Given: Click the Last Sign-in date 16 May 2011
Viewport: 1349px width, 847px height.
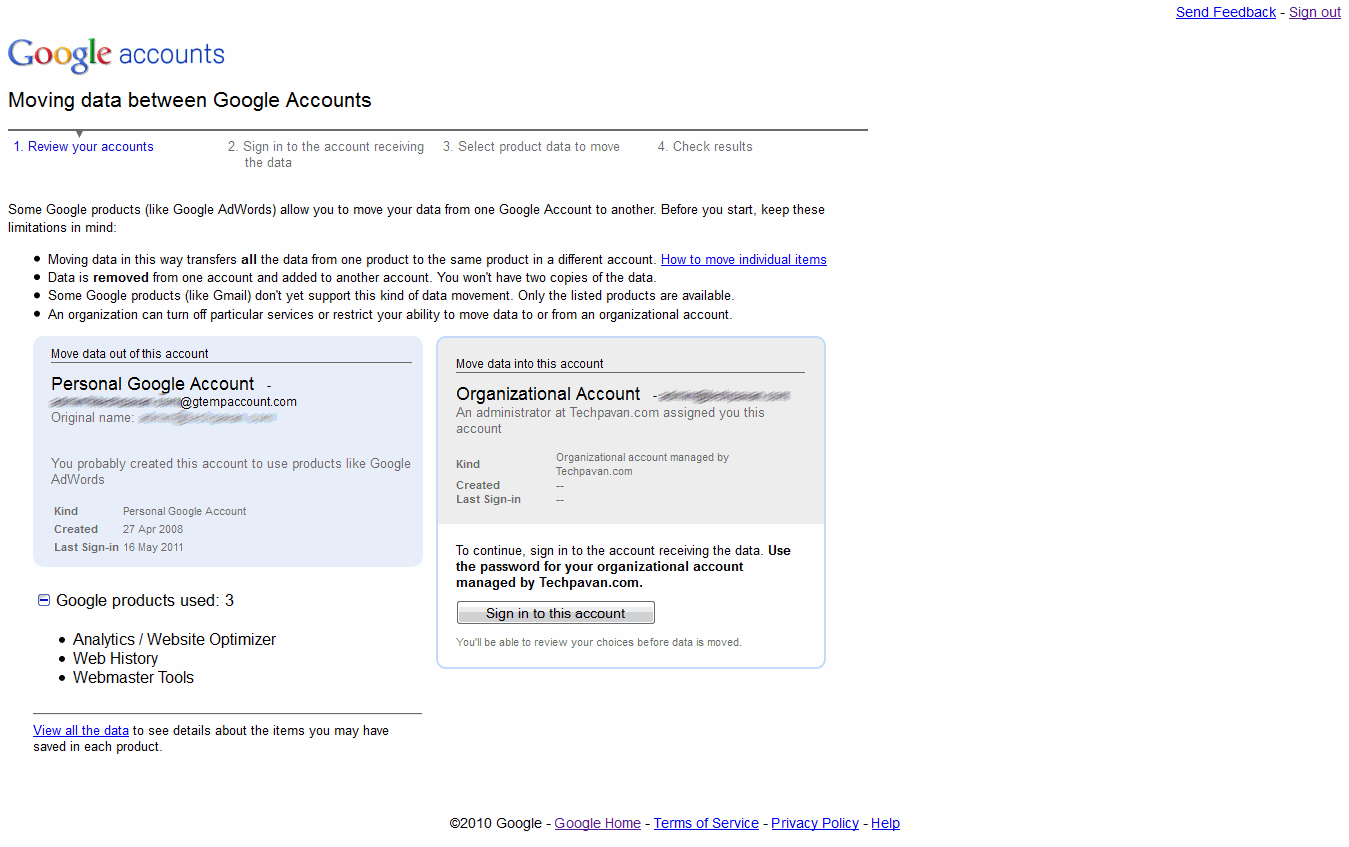Looking at the screenshot, I should pyautogui.click(x=153, y=547).
